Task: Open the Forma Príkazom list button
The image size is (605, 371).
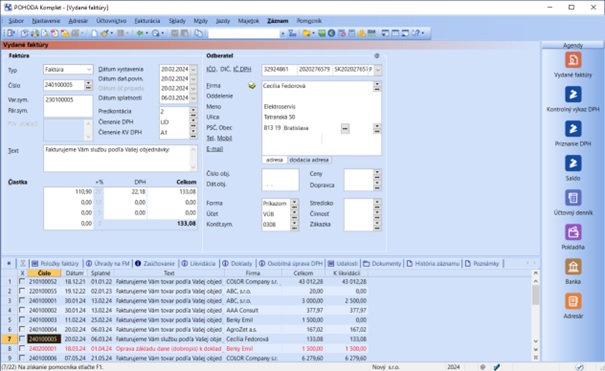Action: point(294,203)
